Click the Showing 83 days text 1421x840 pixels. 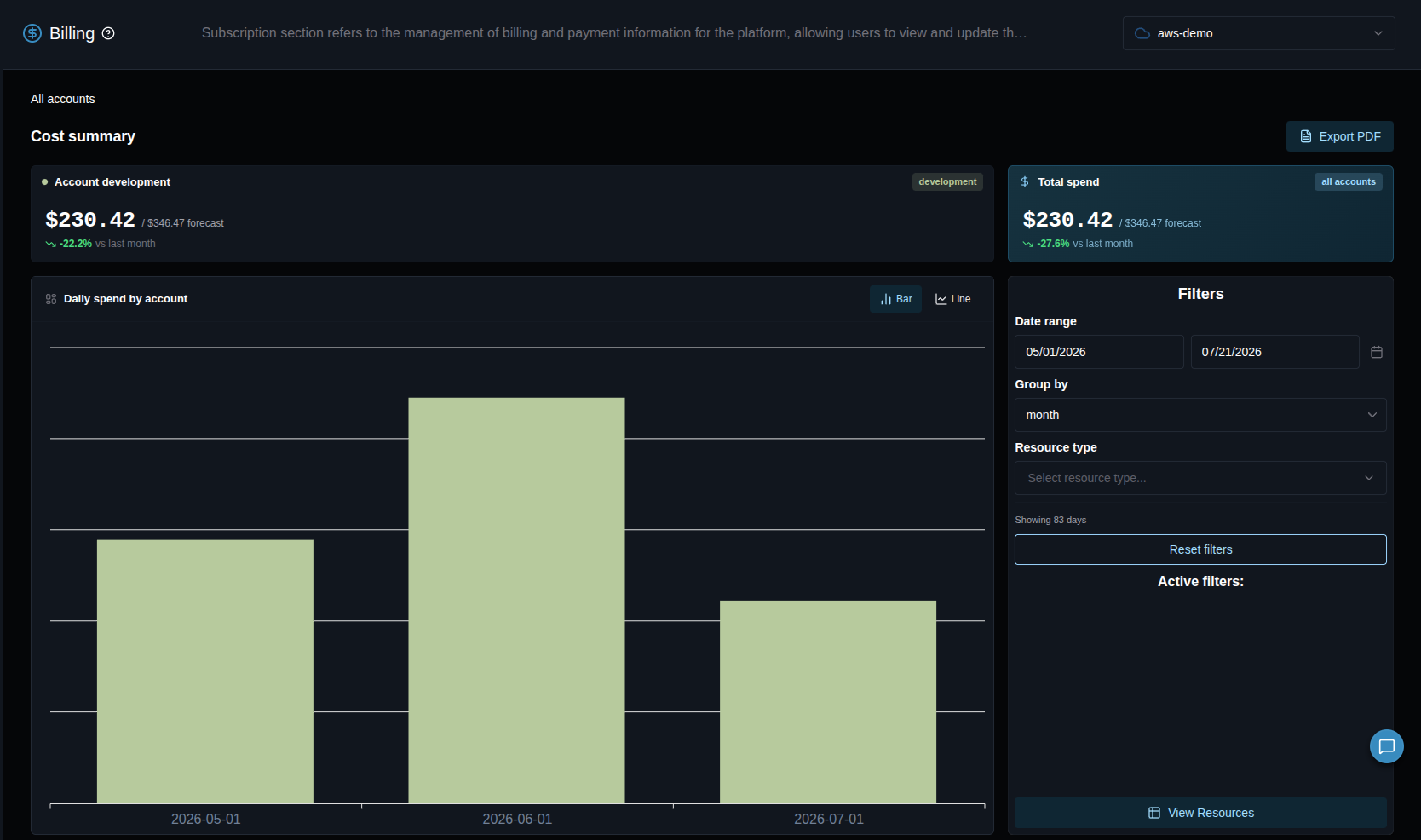pyautogui.click(x=1050, y=520)
